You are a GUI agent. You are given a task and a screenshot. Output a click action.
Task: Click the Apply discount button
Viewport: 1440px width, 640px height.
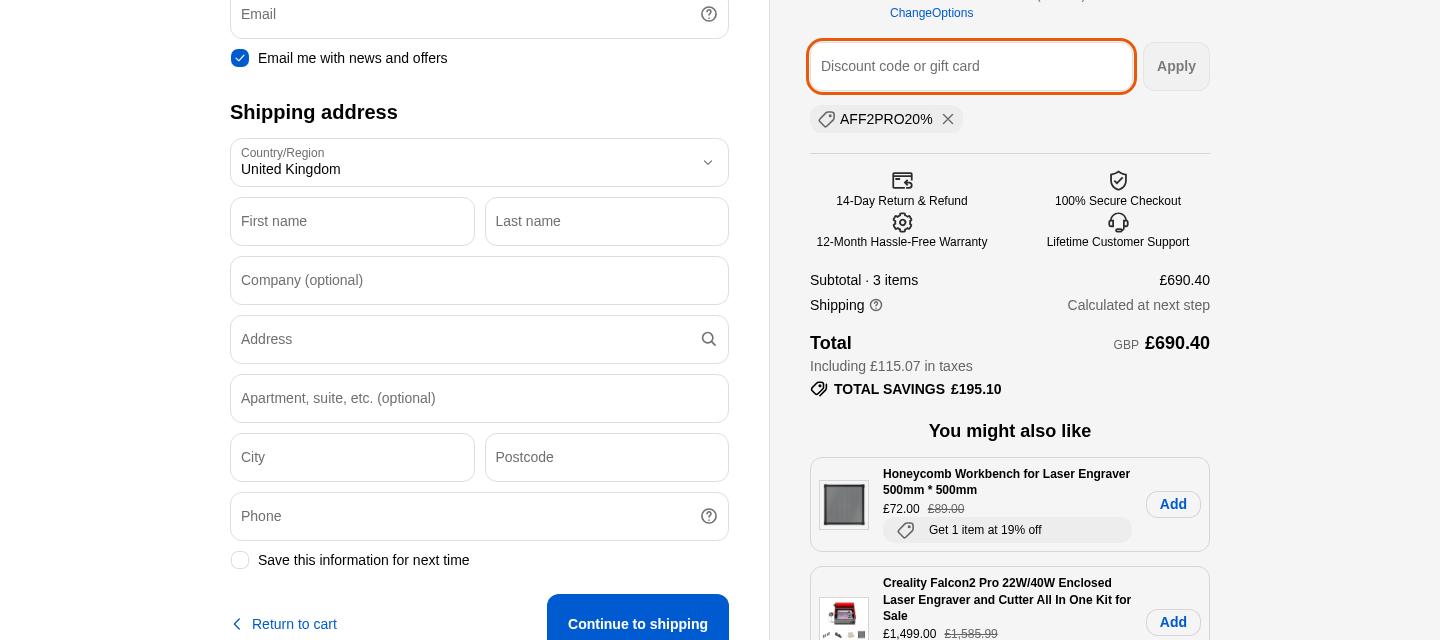pyautogui.click(x=1176, y=66)
